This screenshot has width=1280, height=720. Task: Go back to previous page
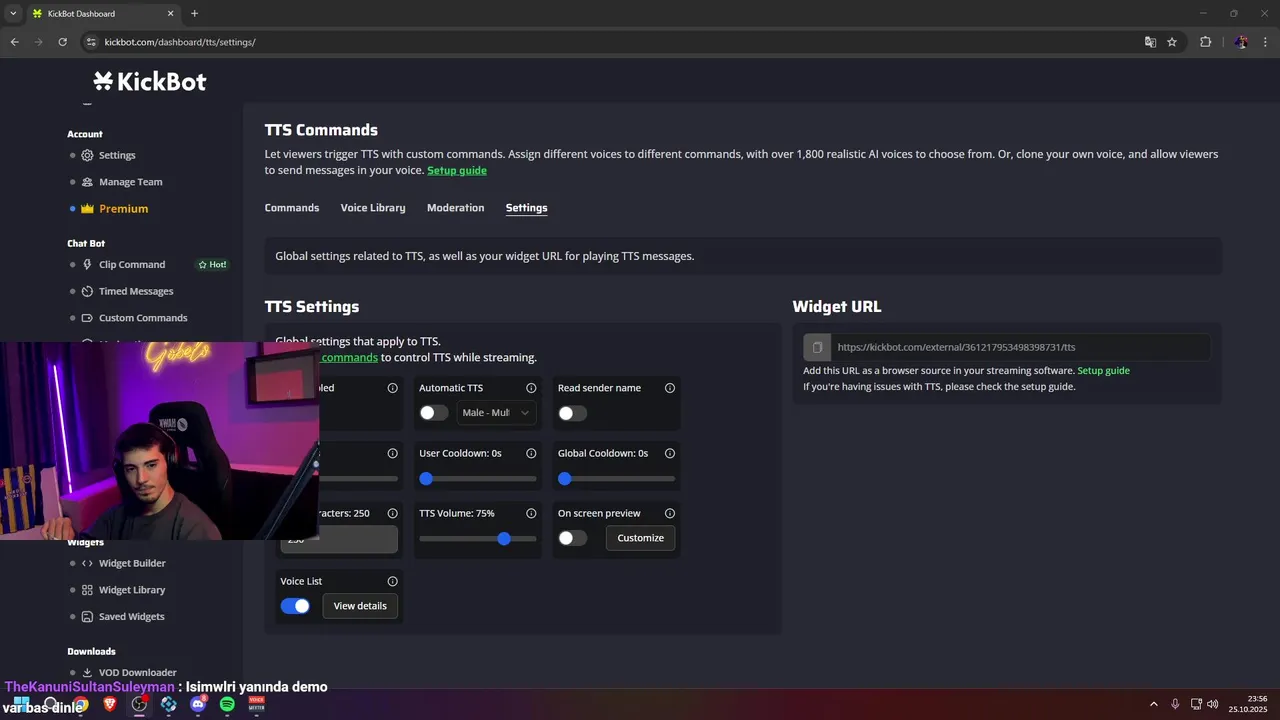(x=14, y=42)
